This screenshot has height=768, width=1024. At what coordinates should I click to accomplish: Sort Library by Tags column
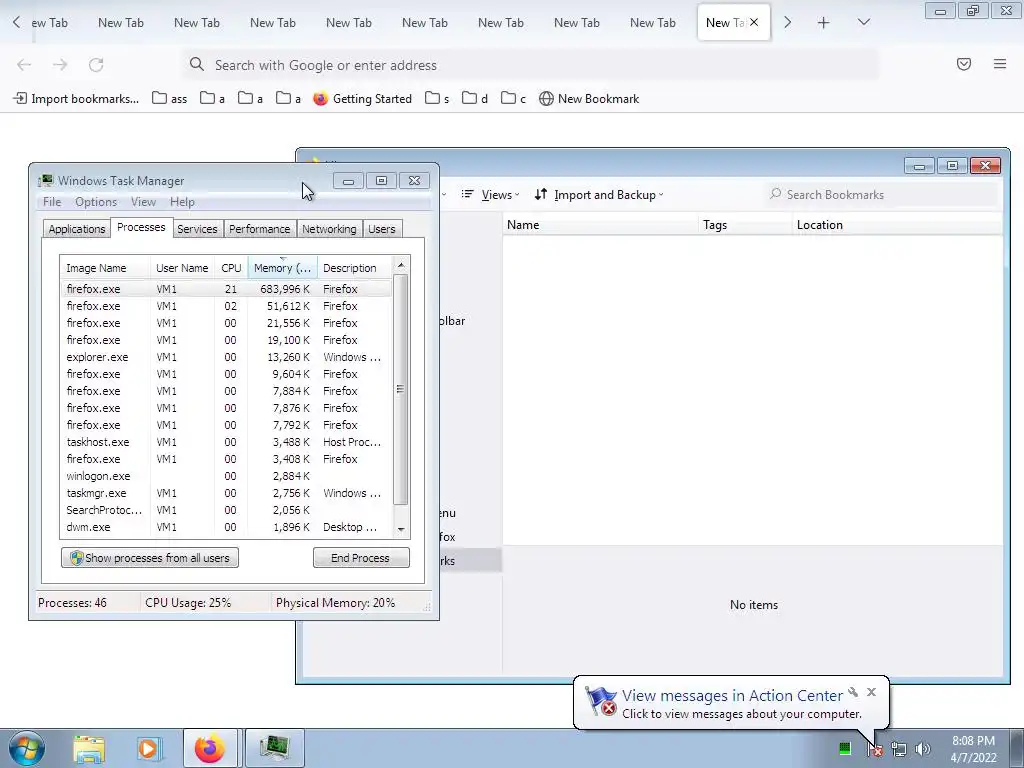(745, 225)
